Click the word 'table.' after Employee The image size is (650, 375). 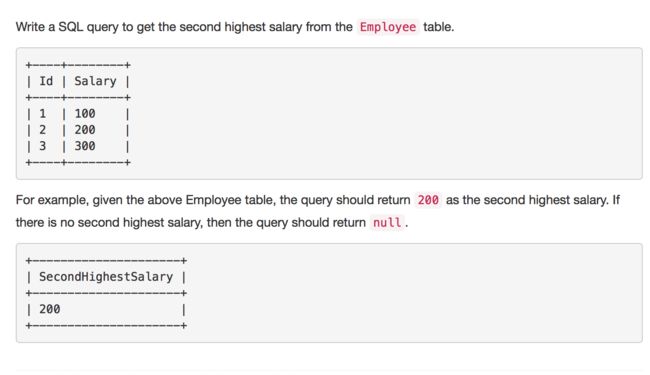[439, 27]
